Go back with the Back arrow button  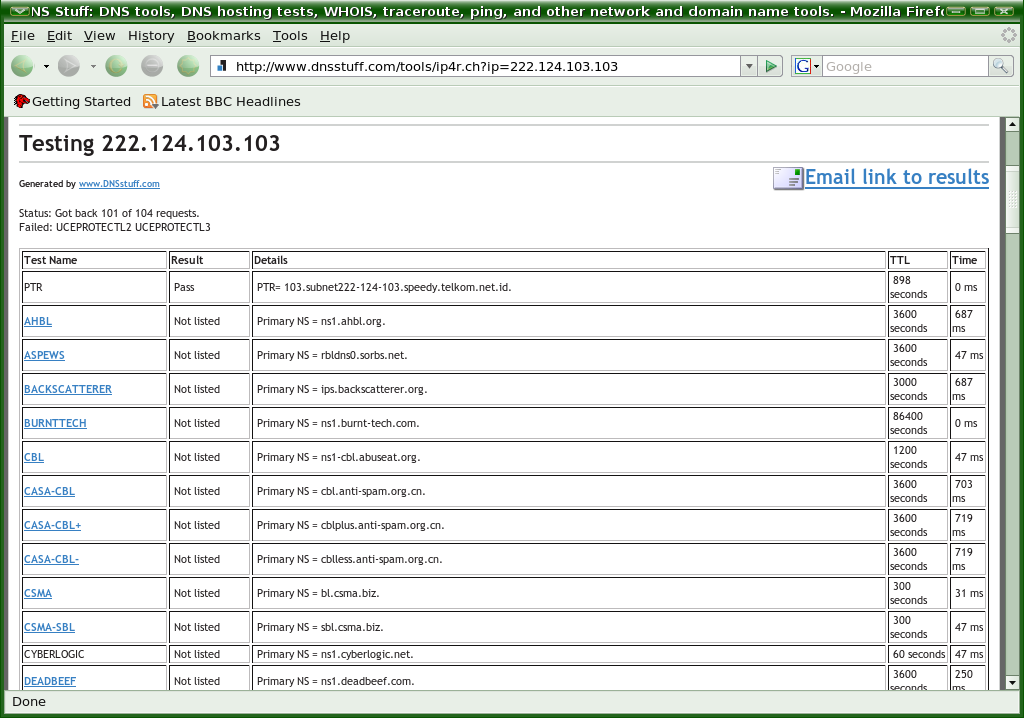pos(22,66)
